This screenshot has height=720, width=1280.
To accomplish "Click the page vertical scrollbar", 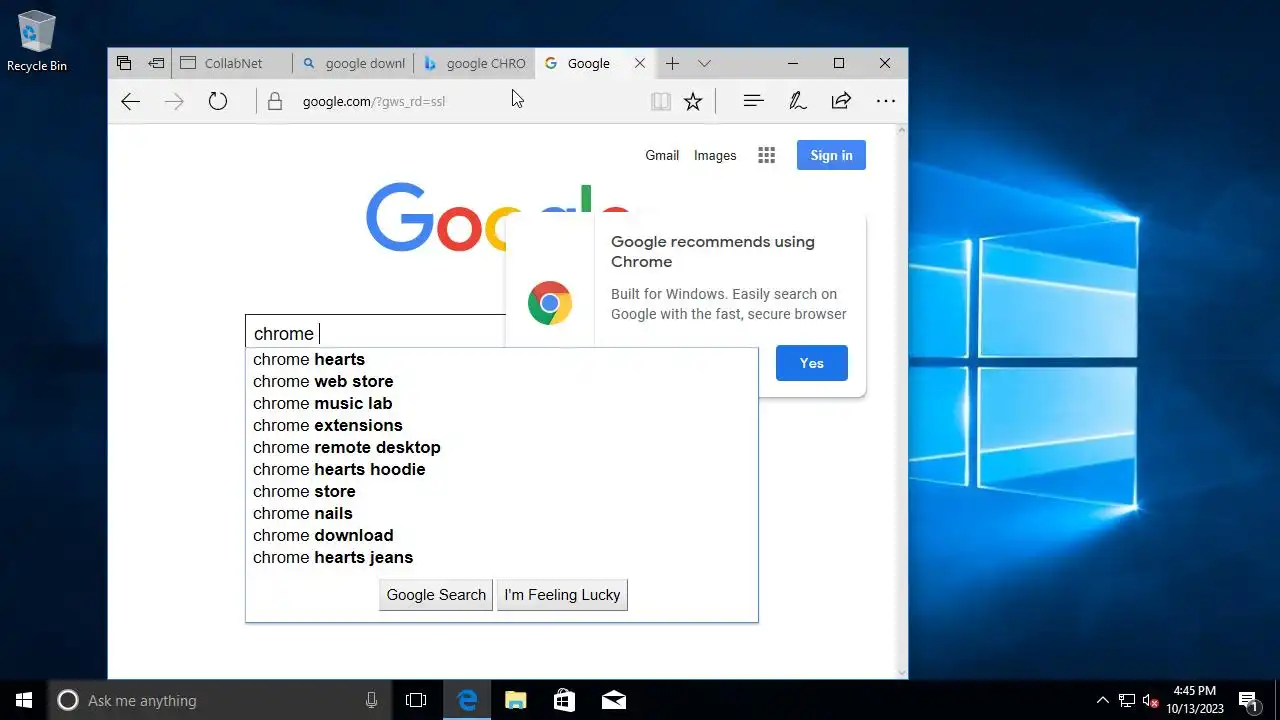I will tap(903, 401).
